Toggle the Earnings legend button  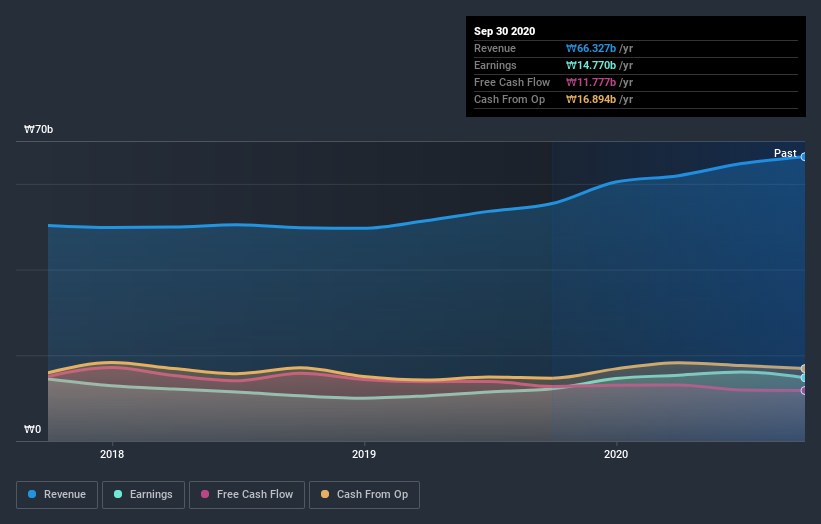pyautogui.click(x=143, y=495)
